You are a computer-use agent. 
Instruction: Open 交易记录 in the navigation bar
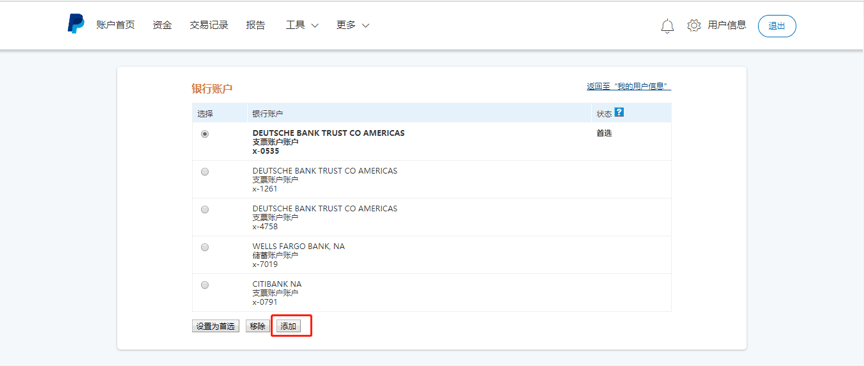tap(209, 25)
